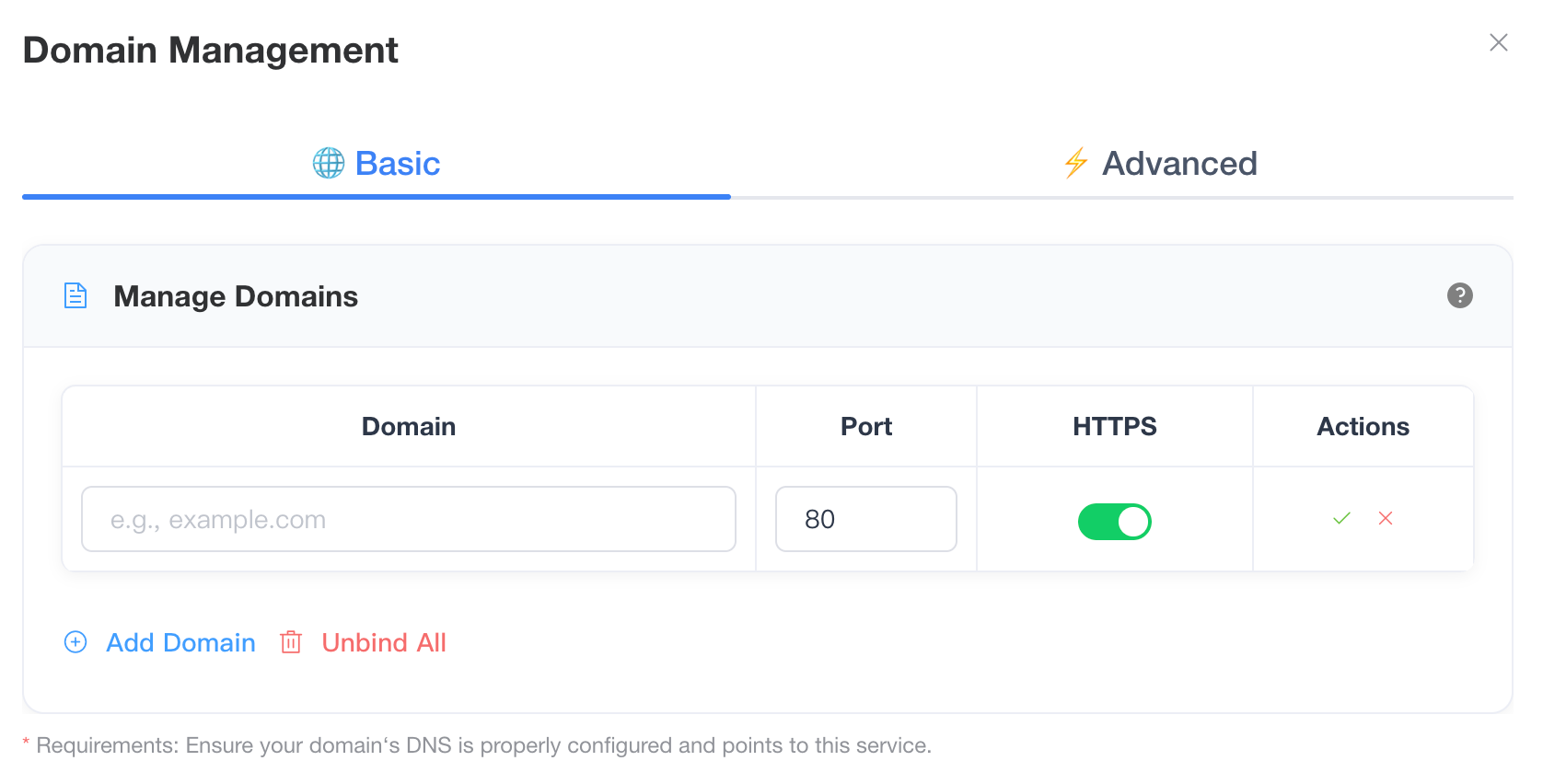Click the globe icon on the Basic tab
Viewport: 1543px width, 784px height.
[329, 163]
